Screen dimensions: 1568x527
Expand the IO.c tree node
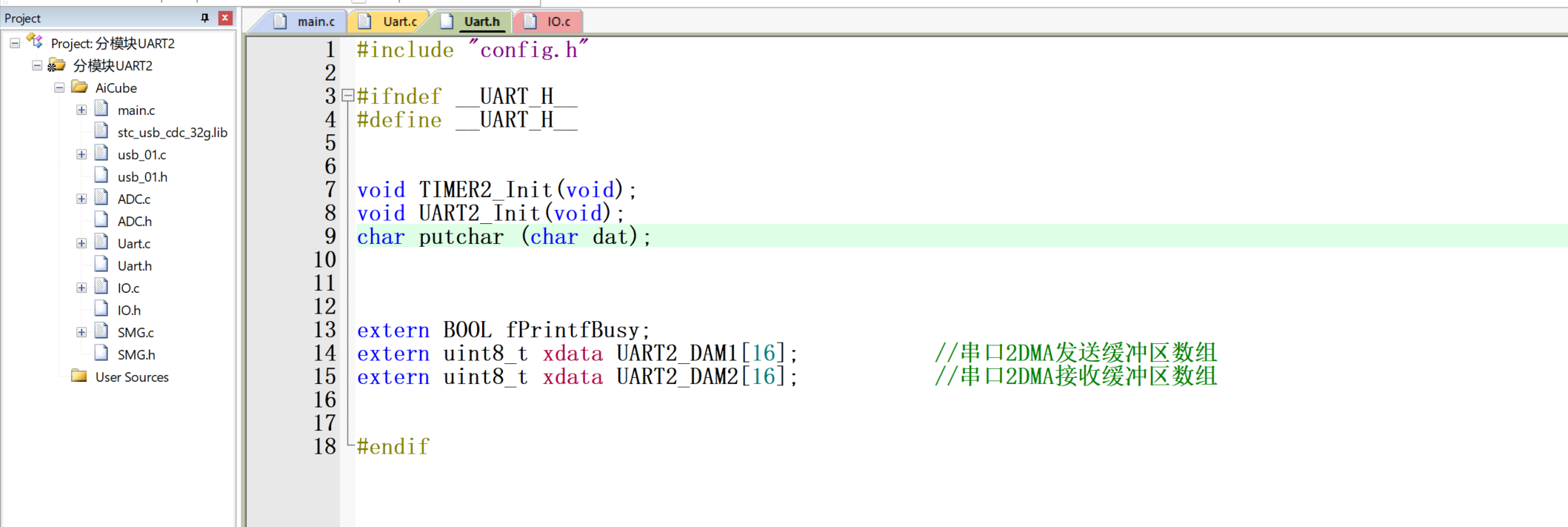(81, 288)
